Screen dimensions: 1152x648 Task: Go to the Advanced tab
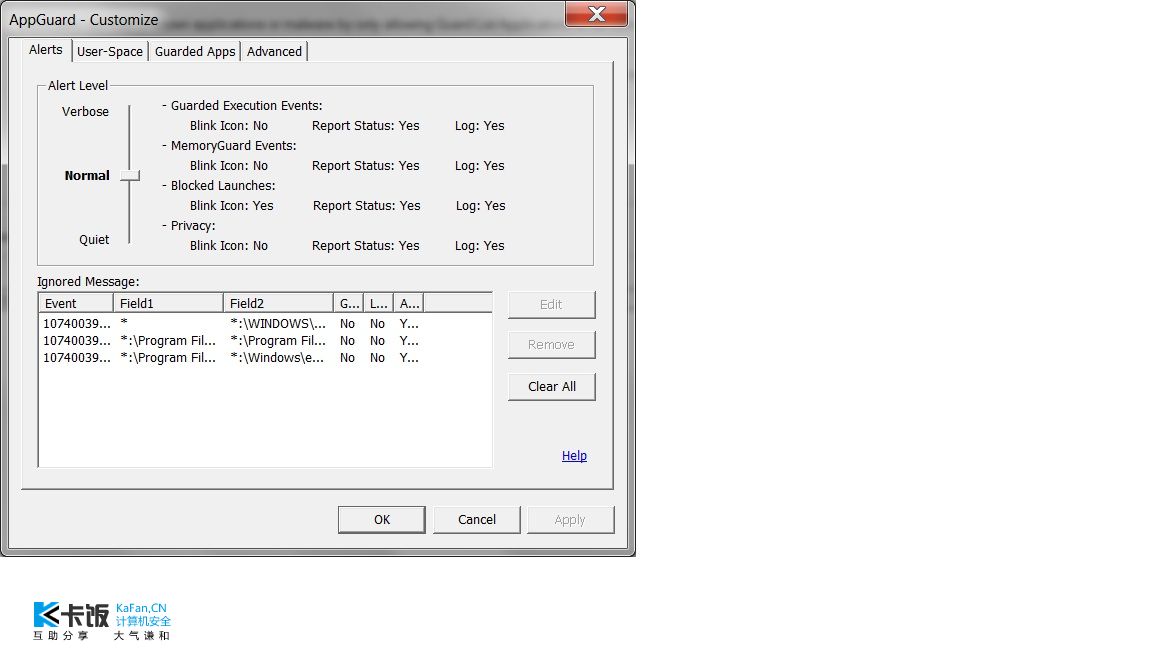pyautogui.click(x=274, y=51)
